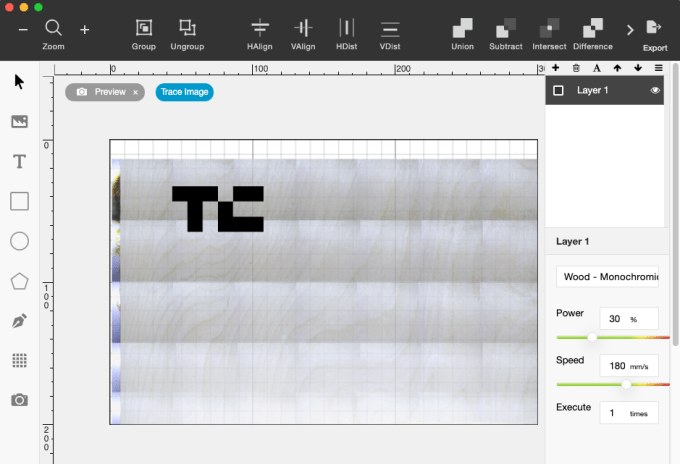This screenshot has height=464, width=680.
Task: Click the Export button
Action: click(655, 36)
